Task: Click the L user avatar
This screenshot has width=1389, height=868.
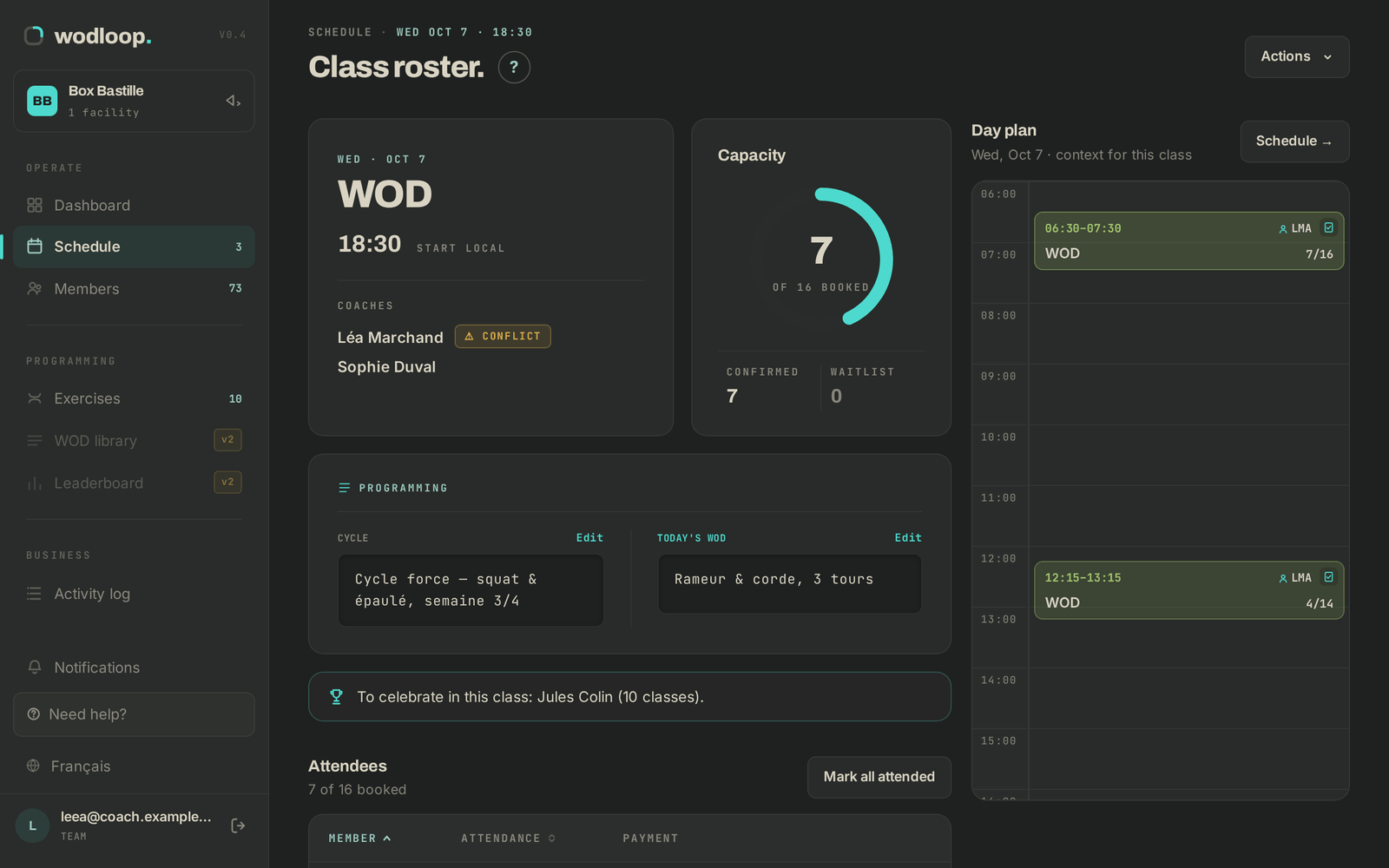Action: (33, 825)
